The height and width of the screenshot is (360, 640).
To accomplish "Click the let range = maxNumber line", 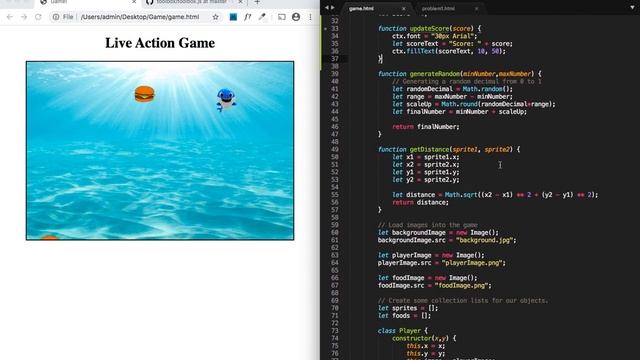I will (x=452, y=97).
